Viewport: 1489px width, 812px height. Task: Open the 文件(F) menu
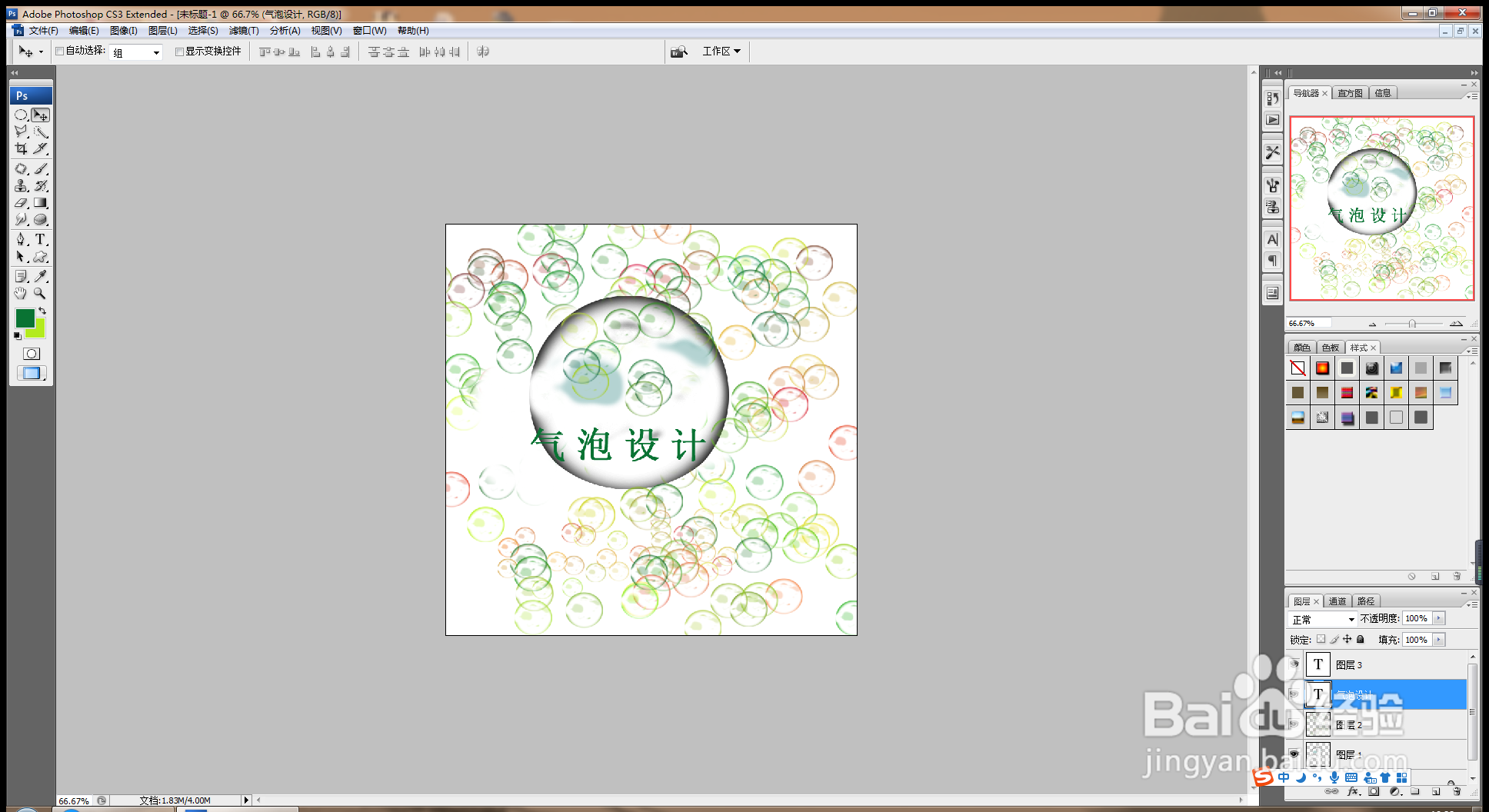(x=43, y=31)
